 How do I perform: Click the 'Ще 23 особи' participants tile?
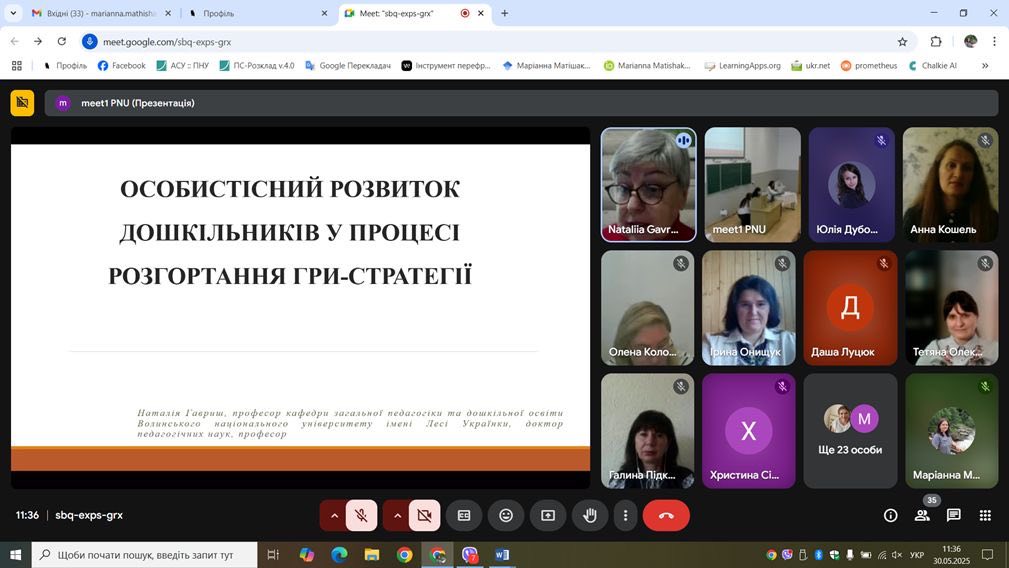click(850, 431)
